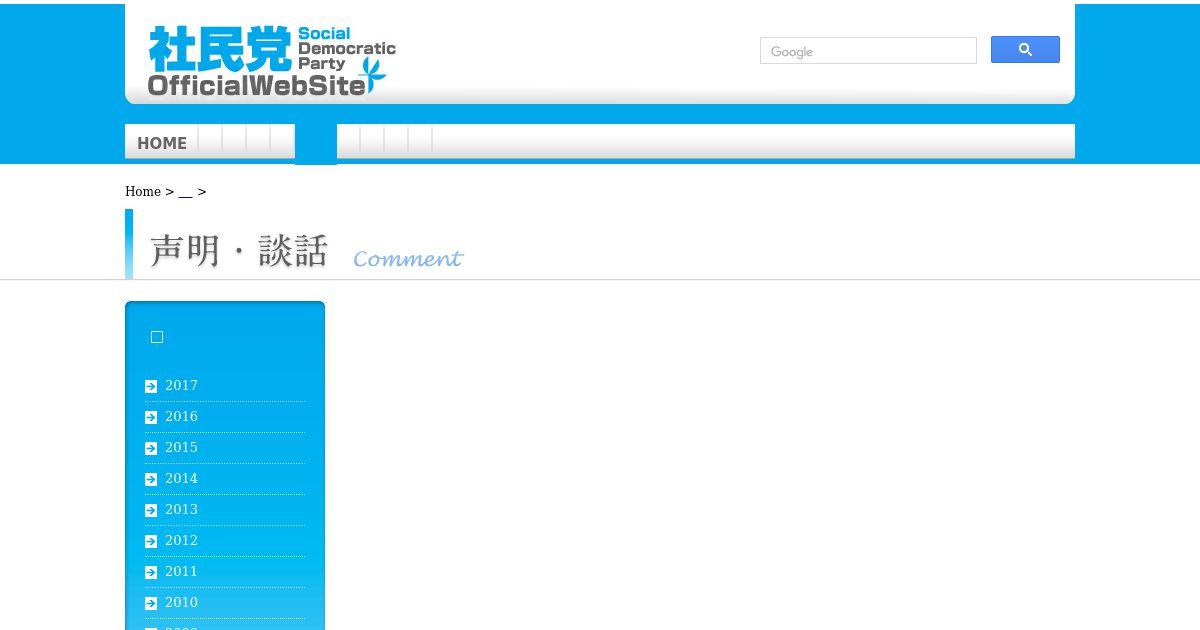
Task: Click the 声明・談話 page heading
Action: point(239,250)
